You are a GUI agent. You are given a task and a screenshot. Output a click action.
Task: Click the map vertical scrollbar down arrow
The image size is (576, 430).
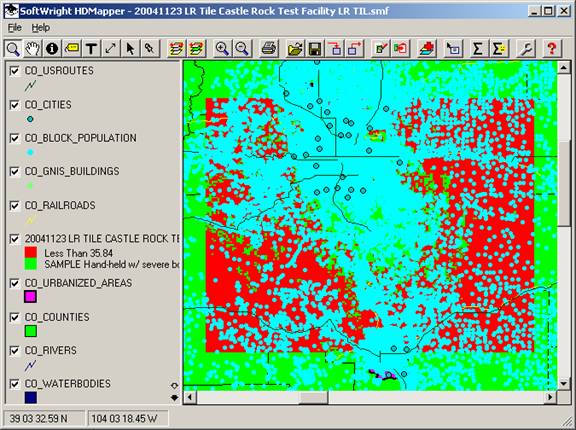pyautogui.click(x=564, y=384)
